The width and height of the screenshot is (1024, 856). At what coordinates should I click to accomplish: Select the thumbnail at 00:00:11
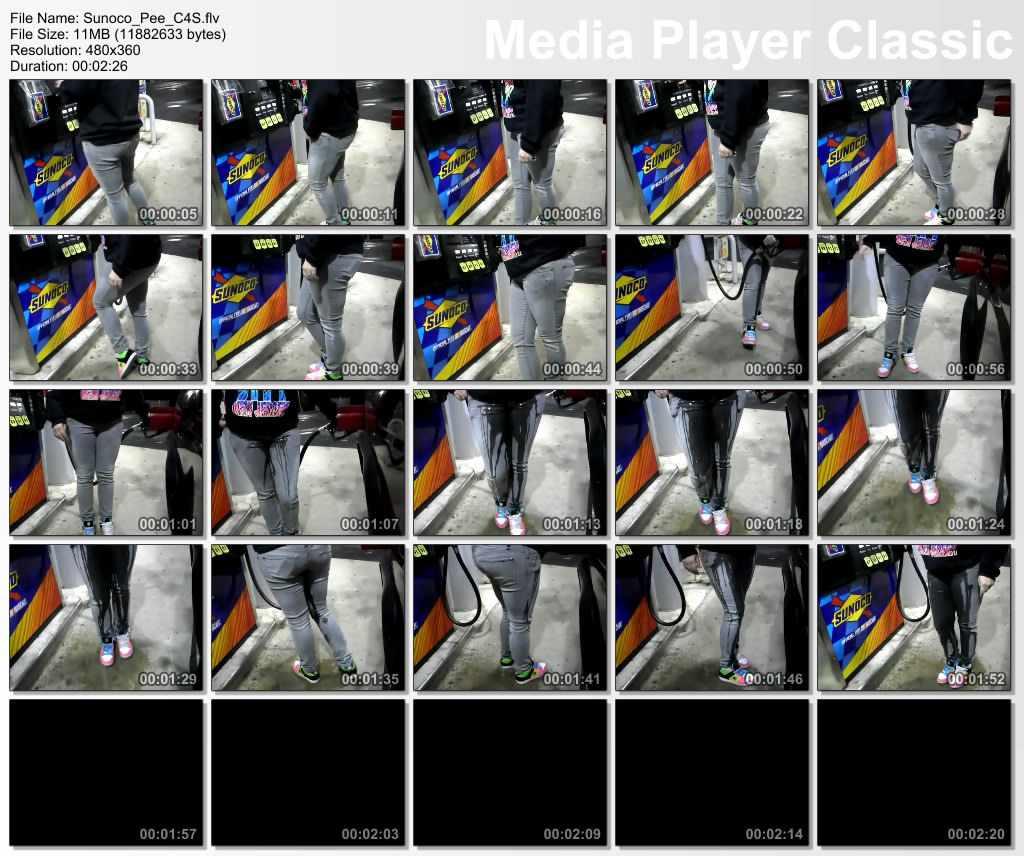pos(308,152)
